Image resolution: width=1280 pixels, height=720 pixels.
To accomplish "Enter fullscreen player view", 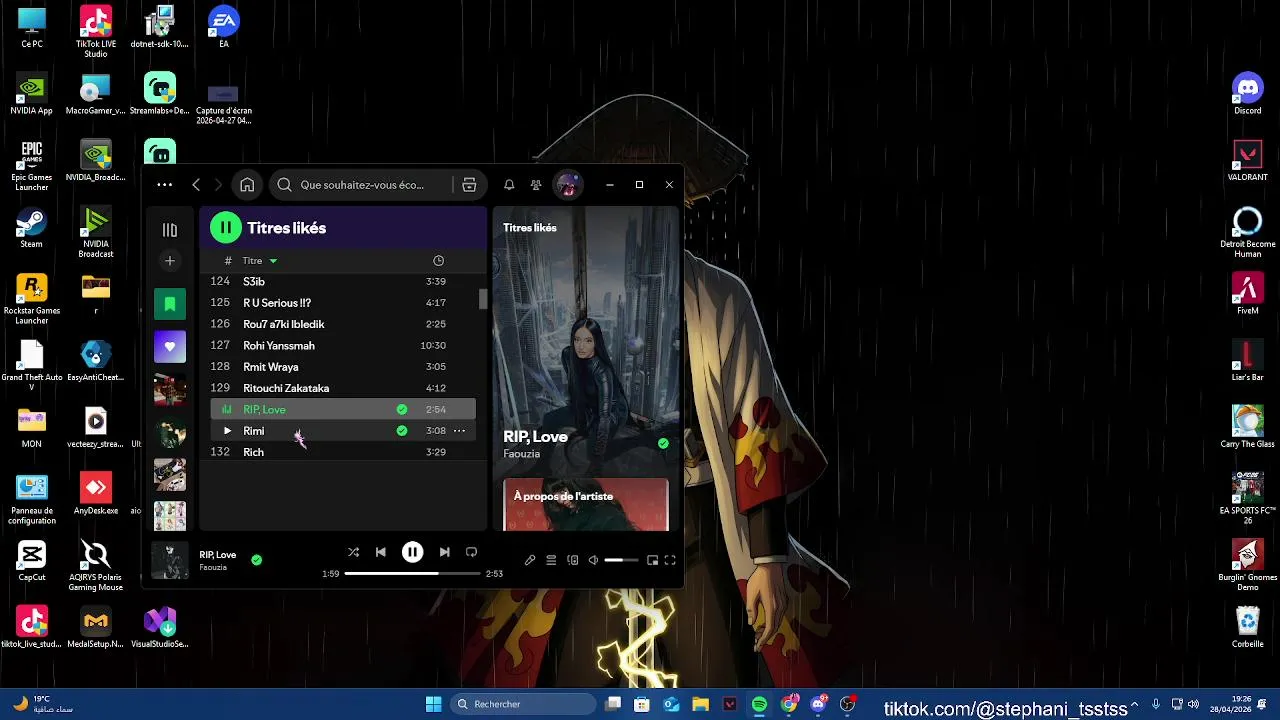I will (x=670, y=561).
